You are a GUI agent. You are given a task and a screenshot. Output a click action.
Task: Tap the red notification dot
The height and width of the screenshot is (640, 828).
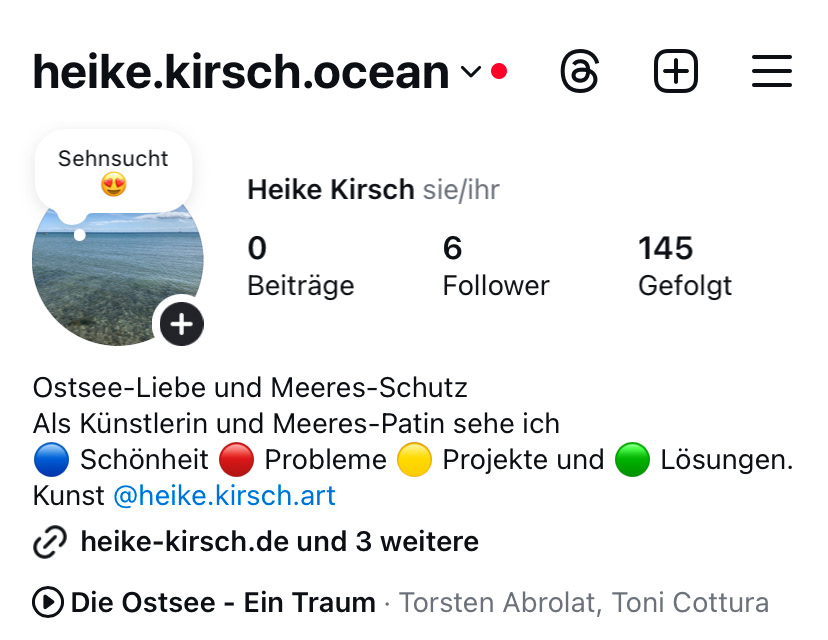click(499, 71)
